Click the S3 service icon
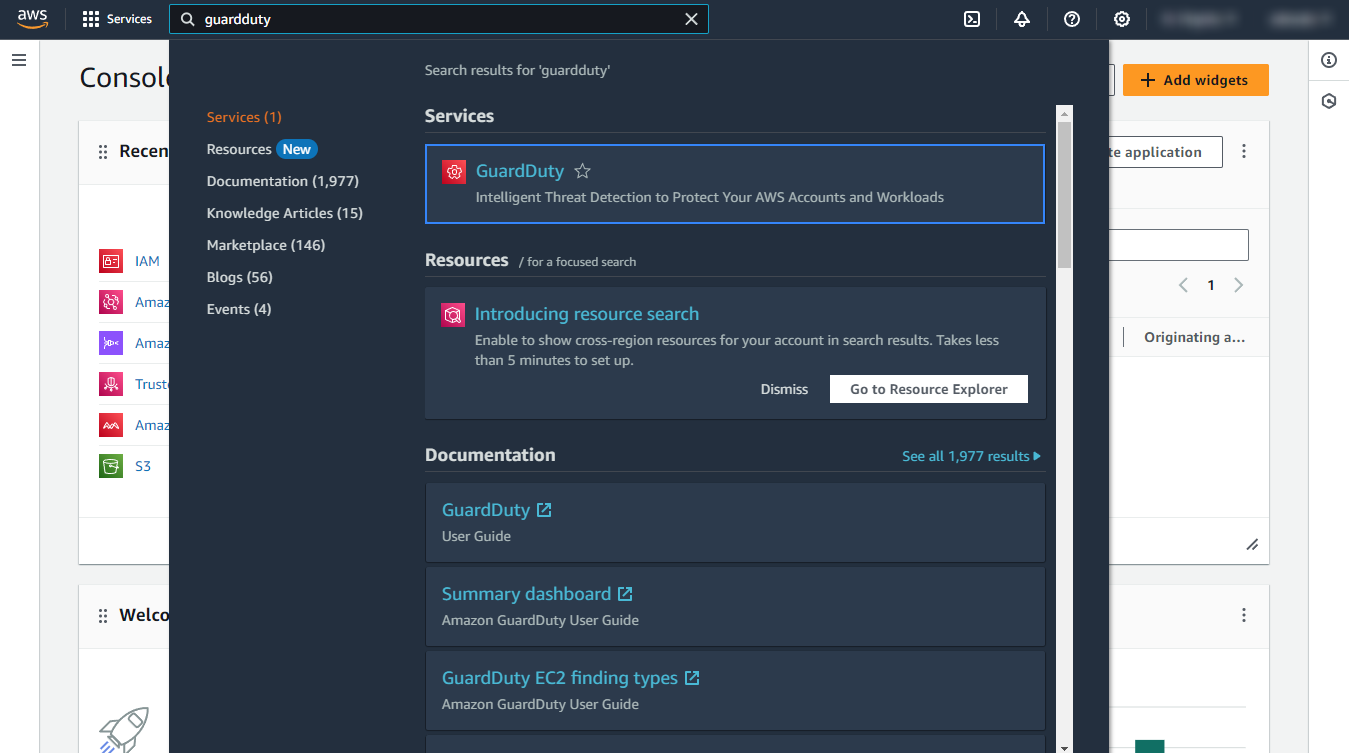 point(110,466)
